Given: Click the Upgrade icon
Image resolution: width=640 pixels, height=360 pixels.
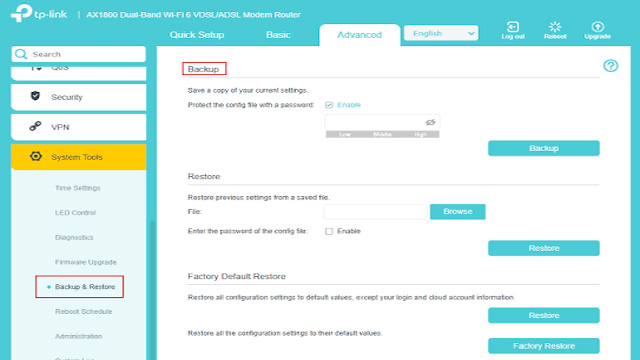Looking at the screenshot, I should (597, 27).
